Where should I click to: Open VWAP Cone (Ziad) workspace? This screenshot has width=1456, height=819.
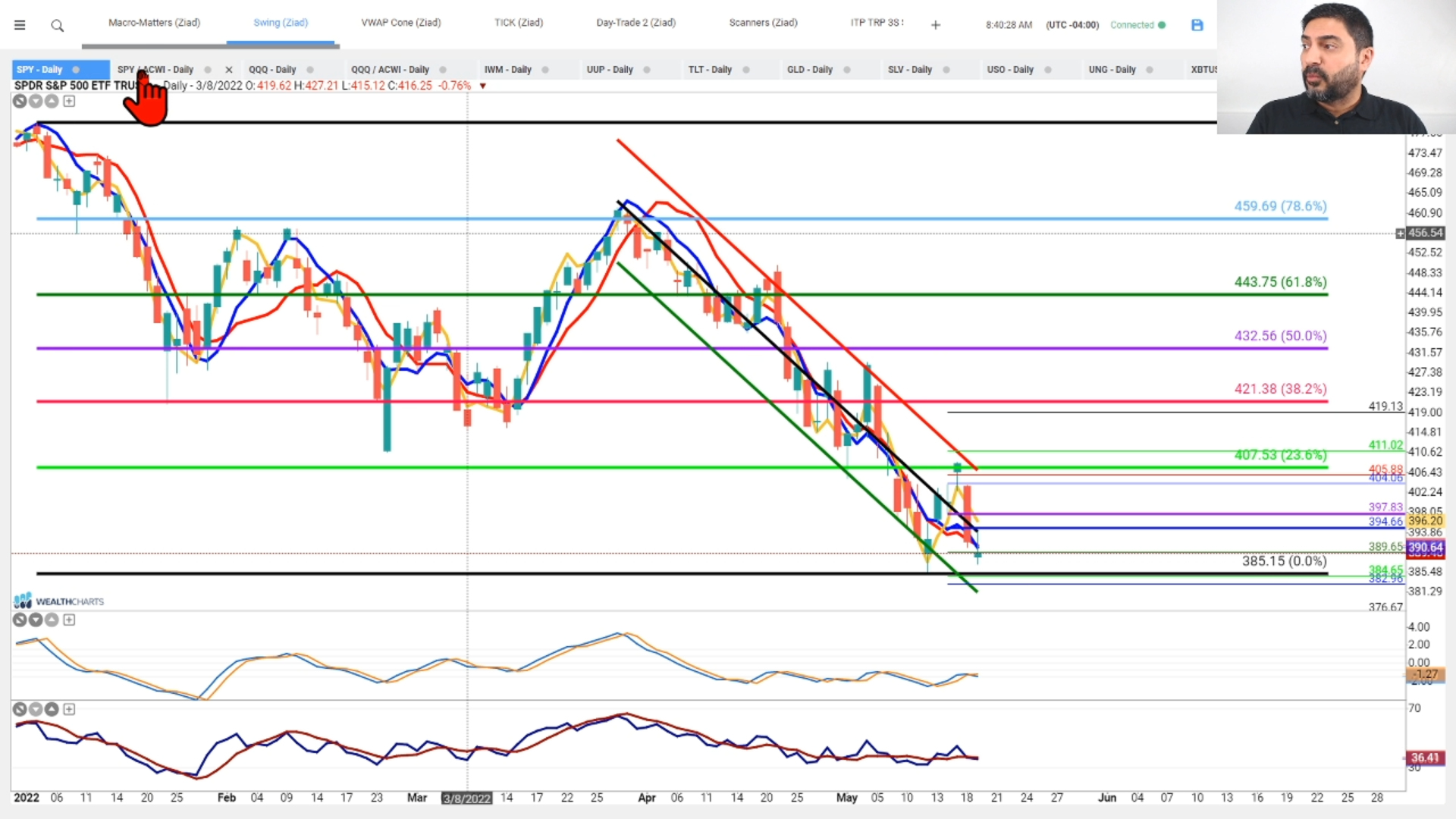tap(401, 23)
